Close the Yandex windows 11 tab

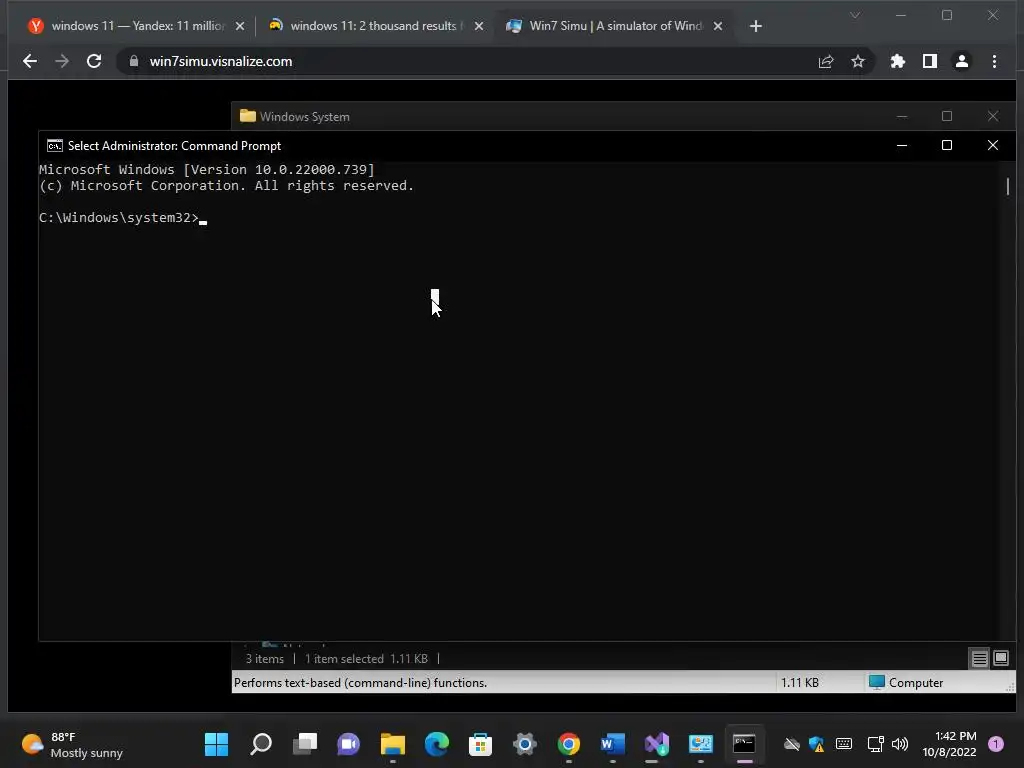tap(240, 26)
